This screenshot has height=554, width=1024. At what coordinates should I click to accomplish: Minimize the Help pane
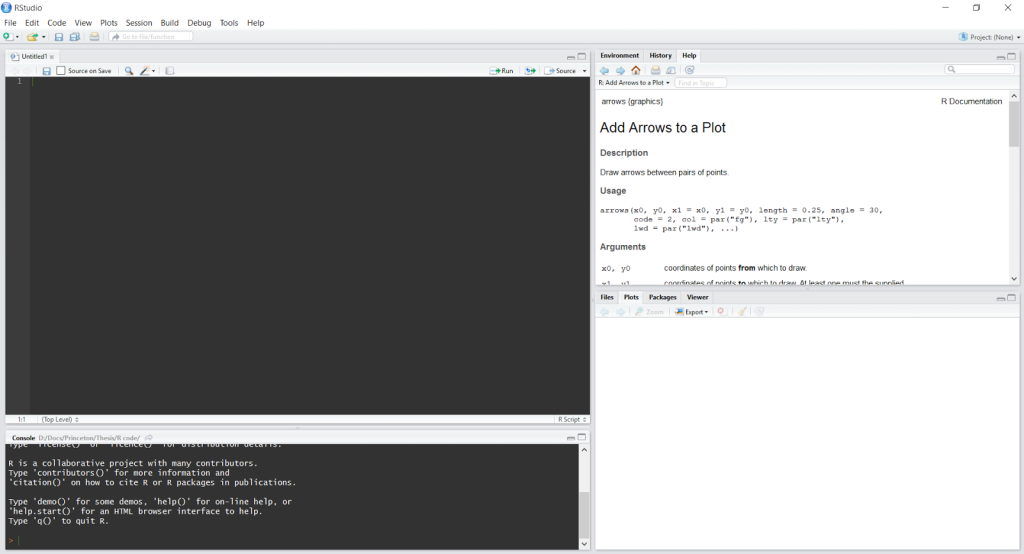point(1000,57)
